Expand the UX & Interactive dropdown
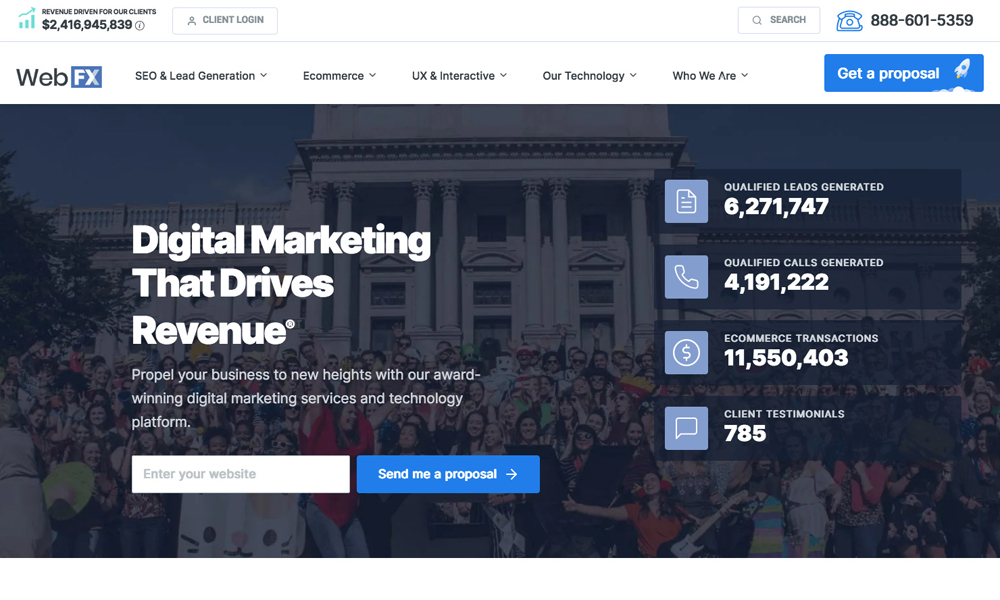The height and width of the screenshot is (600, 1000). pos(459,76)
